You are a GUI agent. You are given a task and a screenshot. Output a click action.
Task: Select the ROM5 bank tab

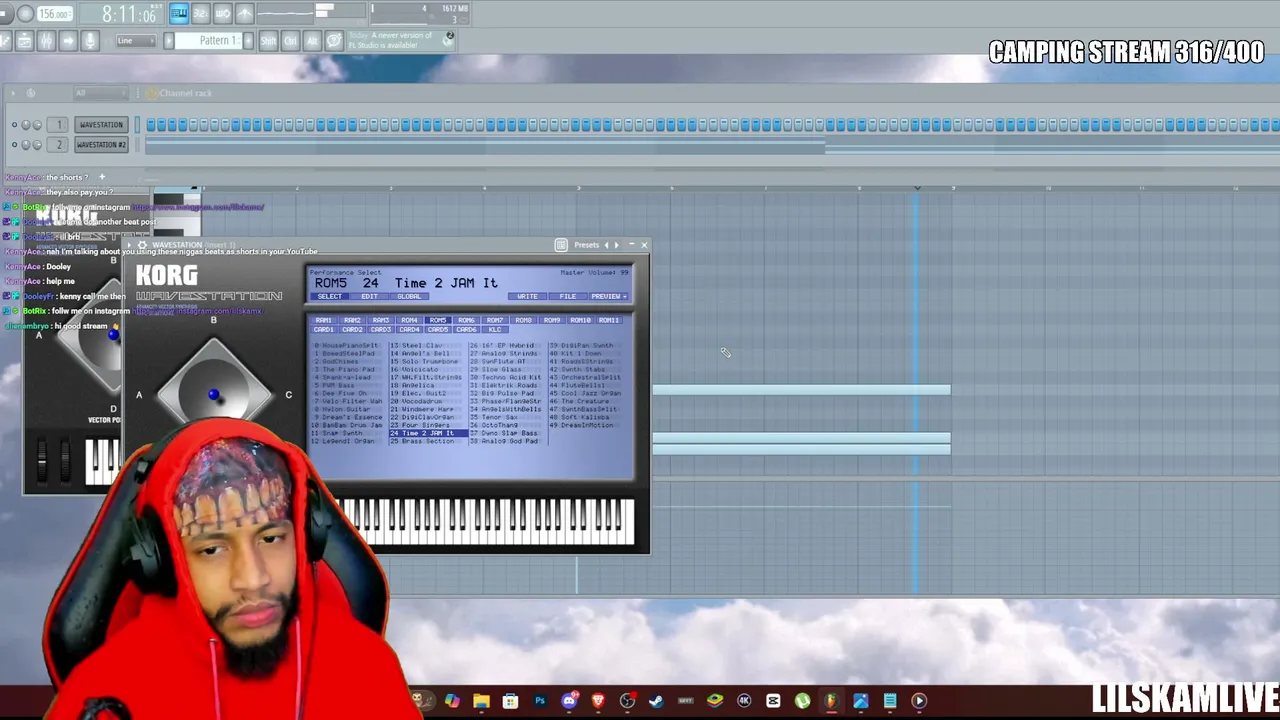coord(438,321)
